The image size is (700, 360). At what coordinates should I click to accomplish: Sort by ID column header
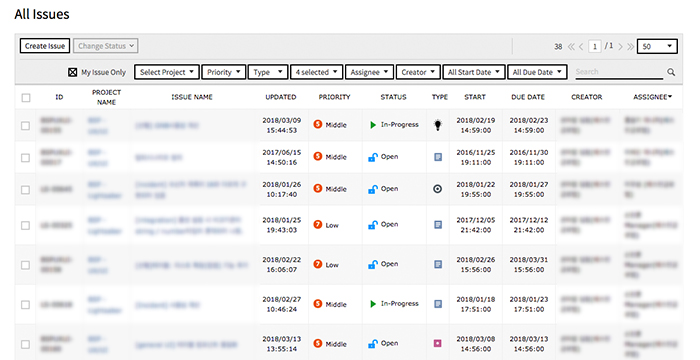59,97
